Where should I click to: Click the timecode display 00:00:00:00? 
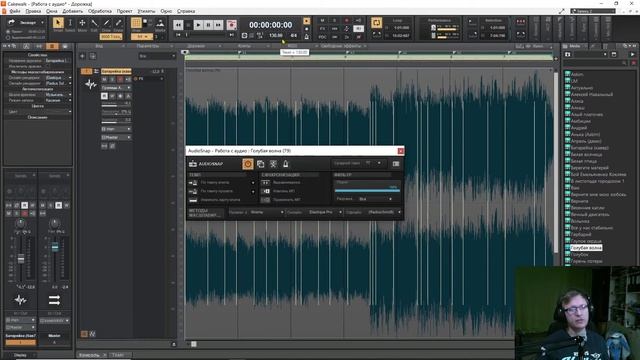(271, 25)
